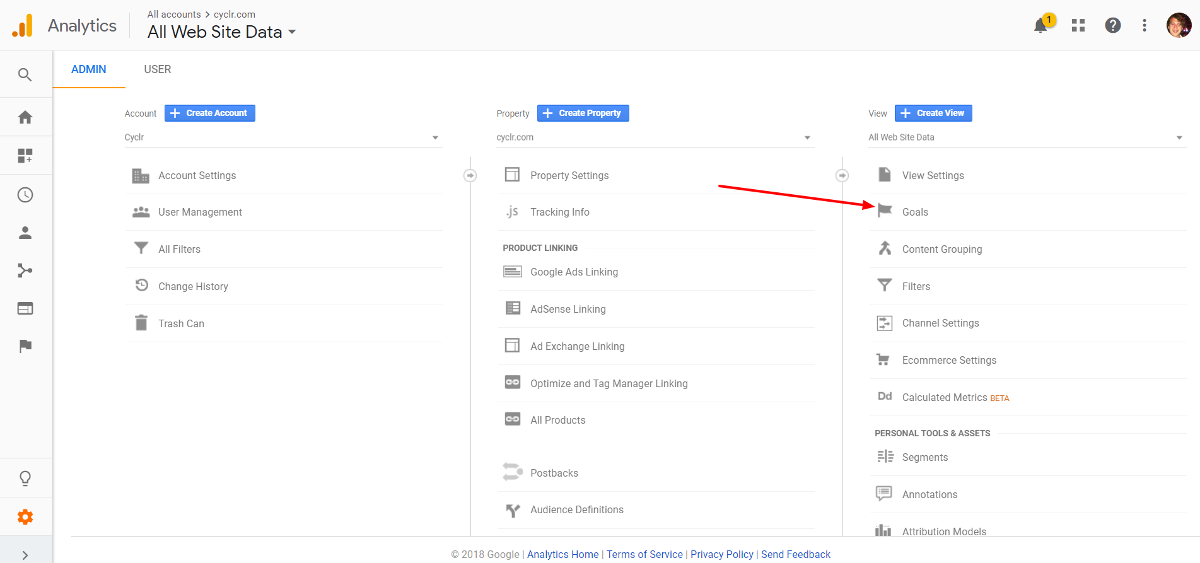Image resolution: width=1200 pixels, height=563 pixels.
Task: Click the Create Account button
Action: tap(210, 113)
